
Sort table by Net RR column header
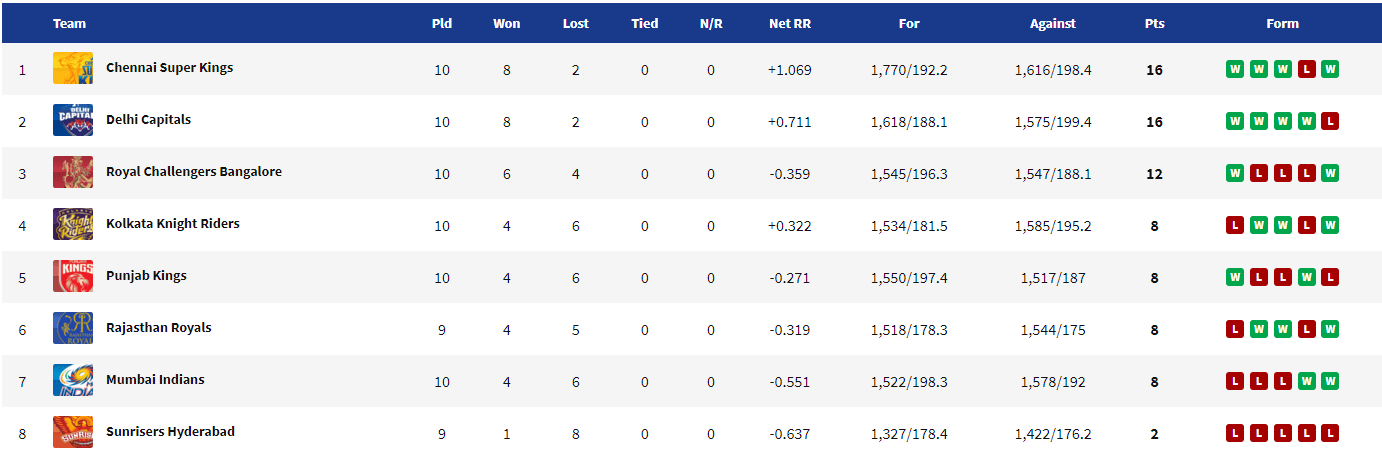(790, 24)
